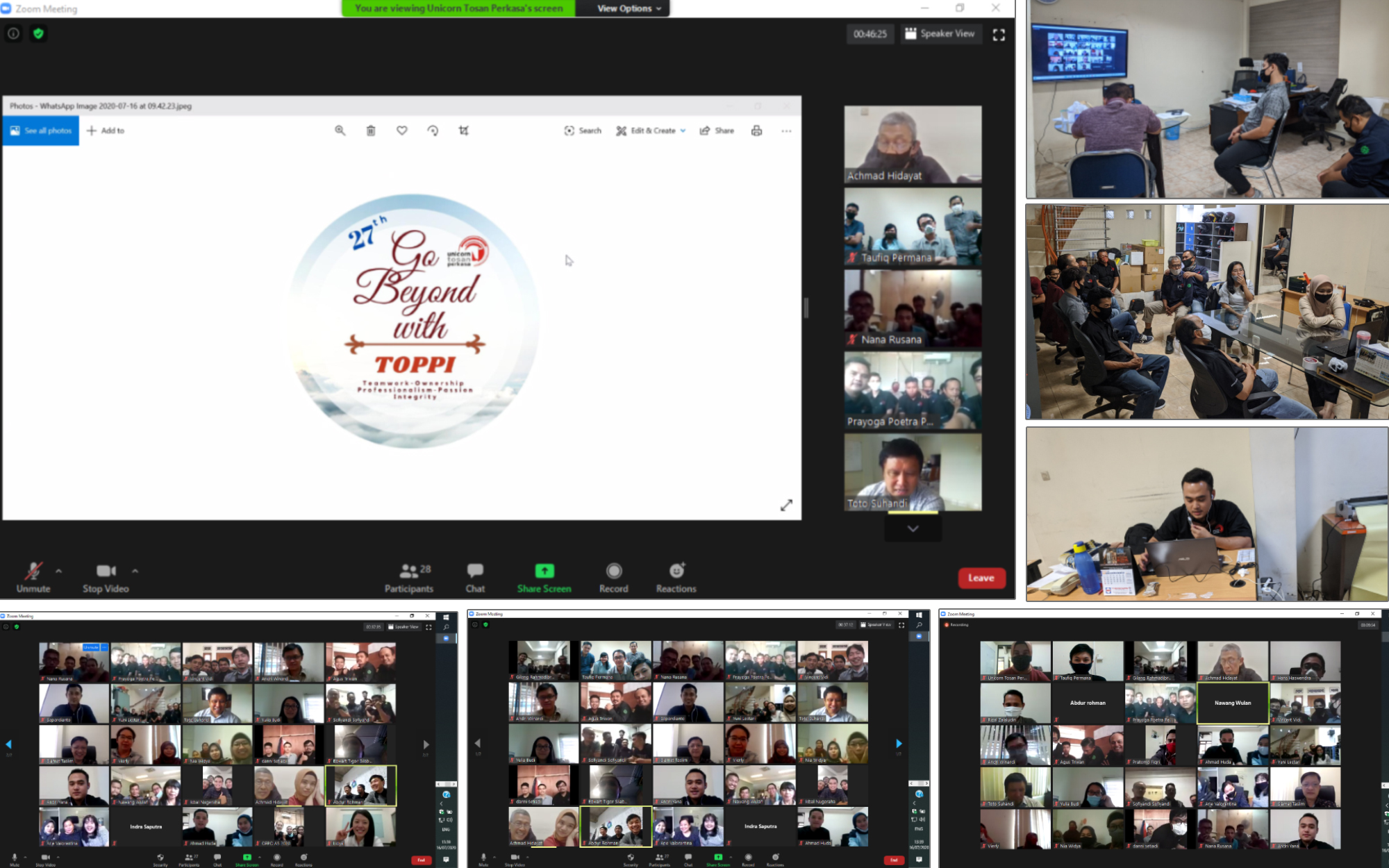Click the Indra Saputra tile in bottom-left window
This screenshot has height=868, width=1389.
145,826
